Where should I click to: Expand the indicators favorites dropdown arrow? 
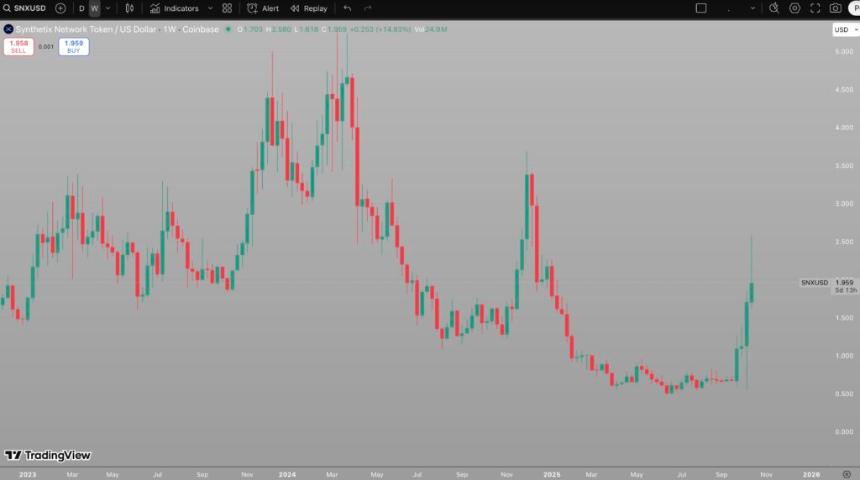[209, 8]
